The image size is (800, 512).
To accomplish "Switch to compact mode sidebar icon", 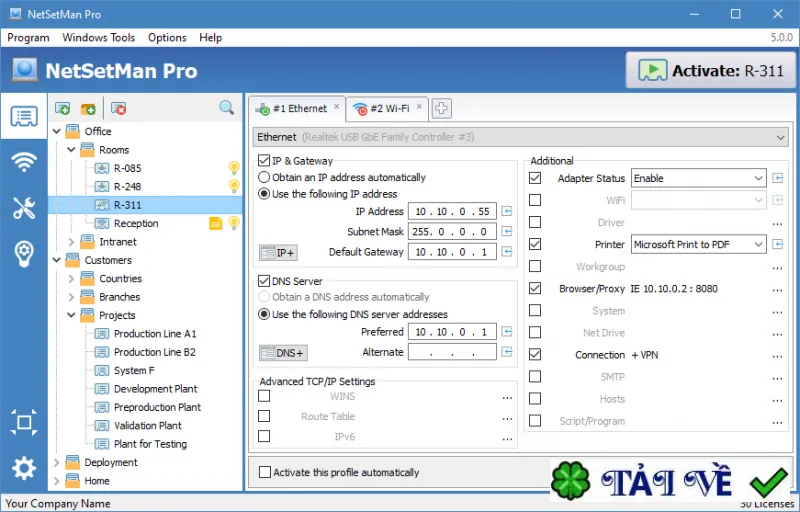I will click(24, 422).
